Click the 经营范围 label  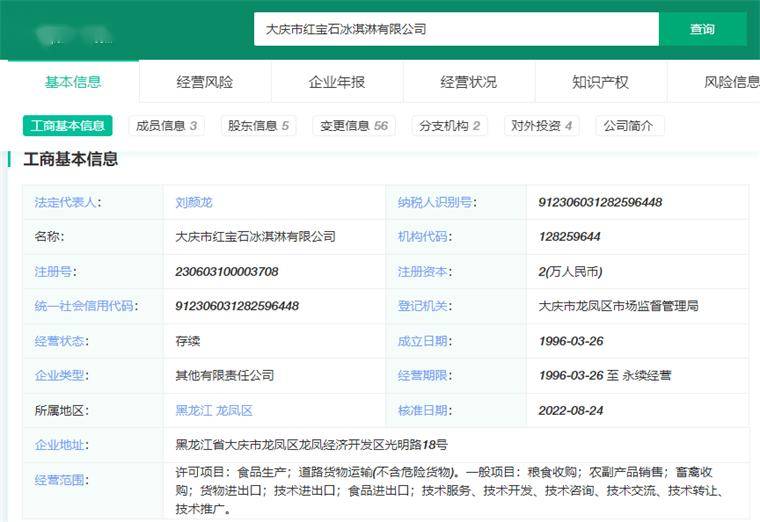click(61, 480)
